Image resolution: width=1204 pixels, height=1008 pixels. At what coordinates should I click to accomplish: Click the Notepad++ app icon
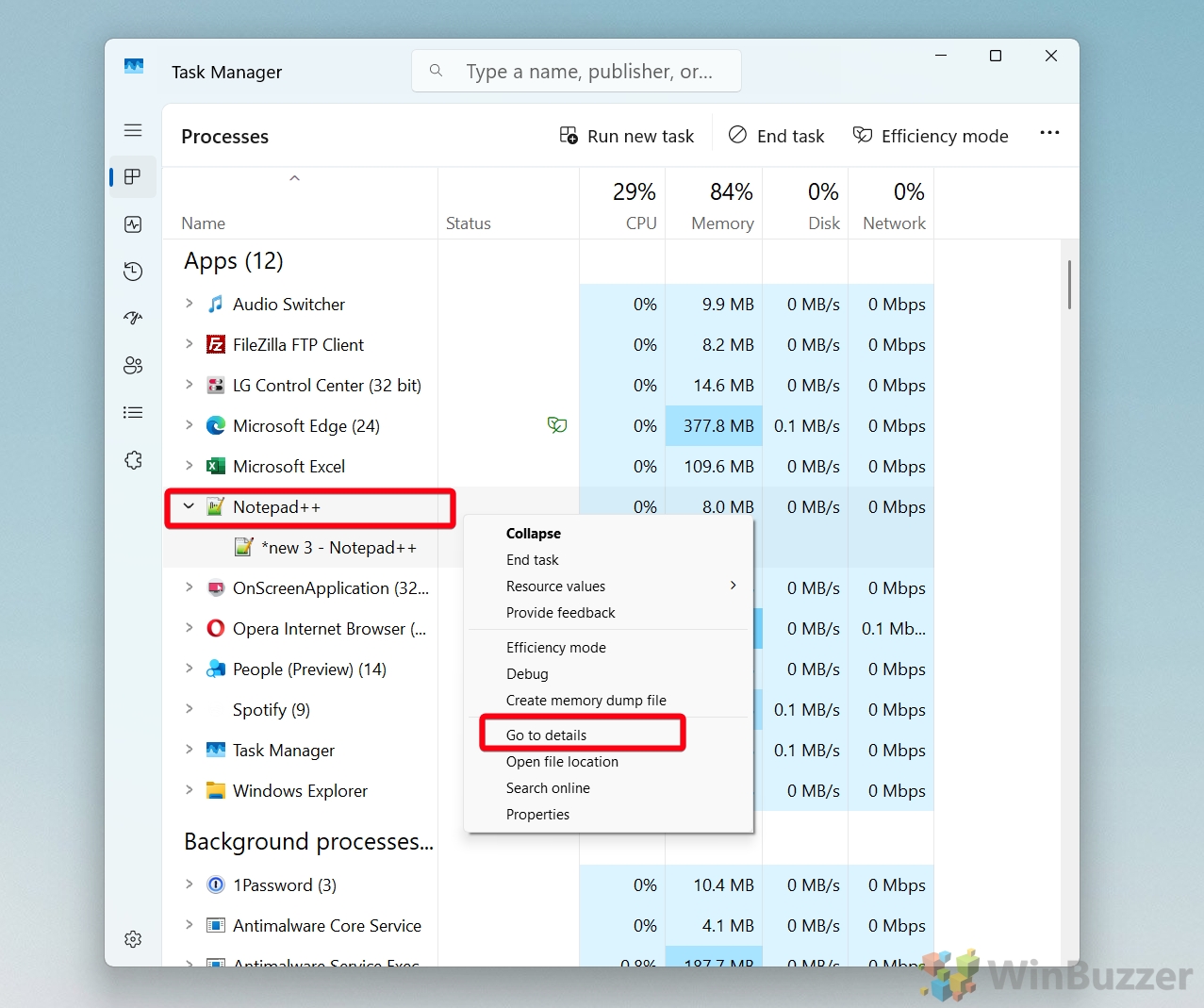[x=216, y=506]
